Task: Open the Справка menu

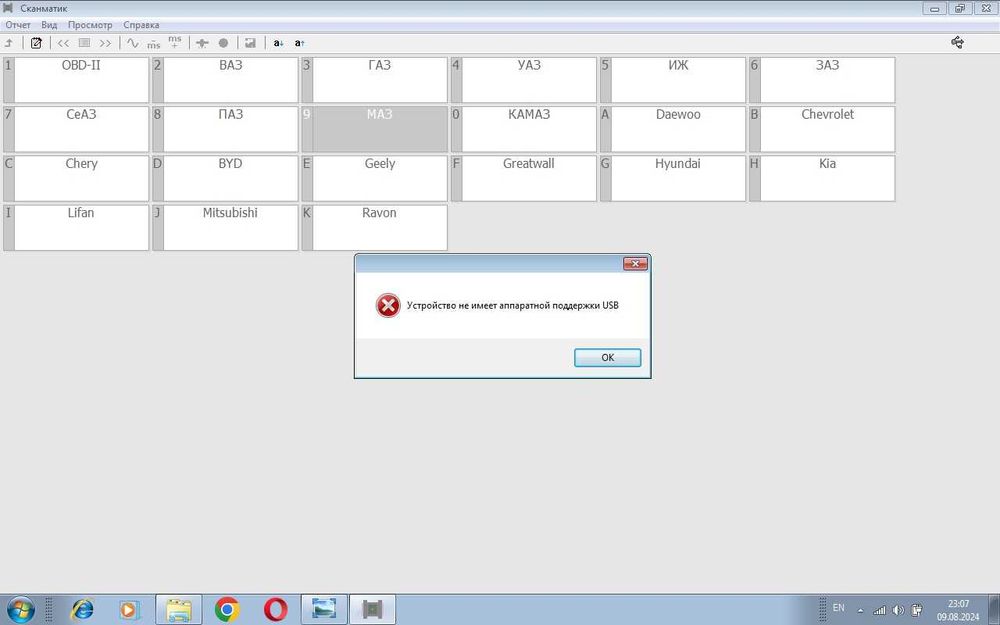Action: [141, 25]
